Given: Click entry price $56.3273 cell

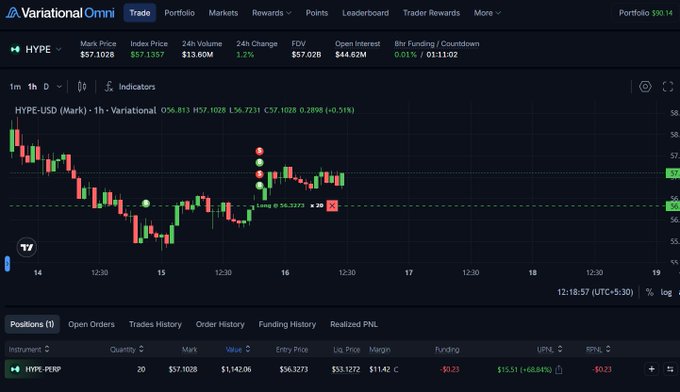Looking at the screenshot, I should point(294,369).
